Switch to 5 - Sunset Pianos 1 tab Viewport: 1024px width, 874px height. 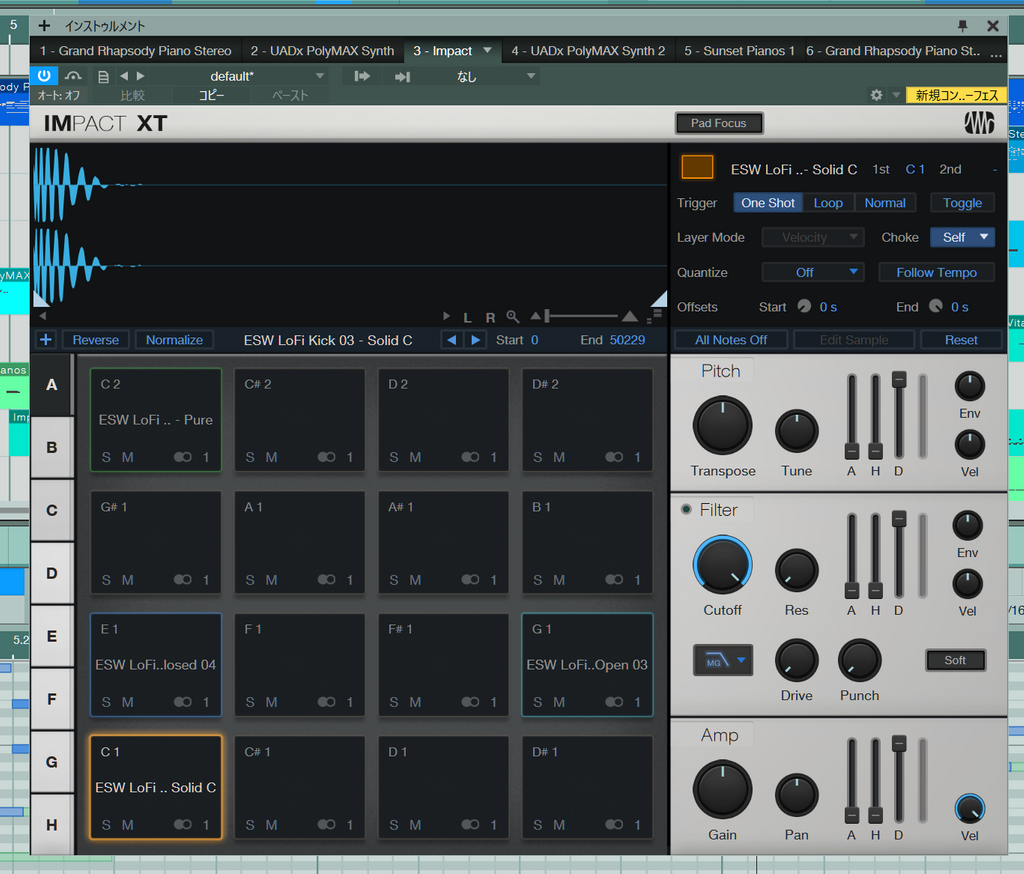(739, 51)
